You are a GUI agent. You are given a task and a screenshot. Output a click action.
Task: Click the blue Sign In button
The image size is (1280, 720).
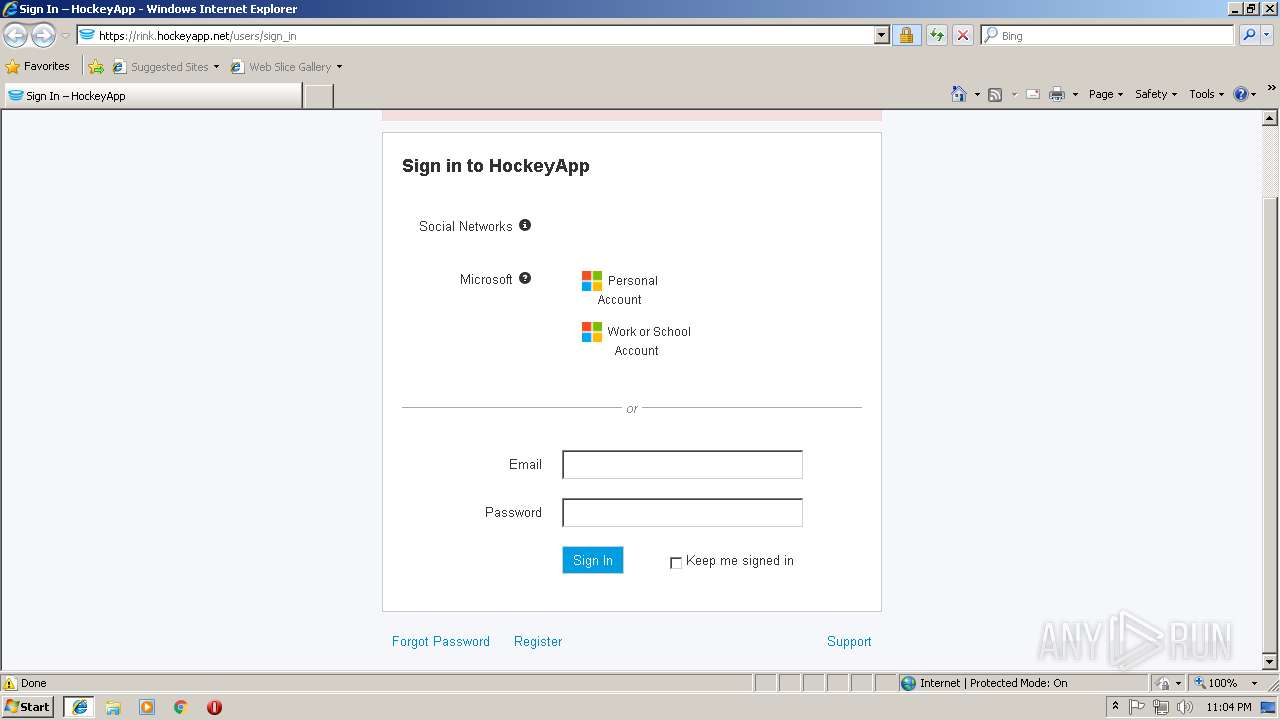coord(593,560)
